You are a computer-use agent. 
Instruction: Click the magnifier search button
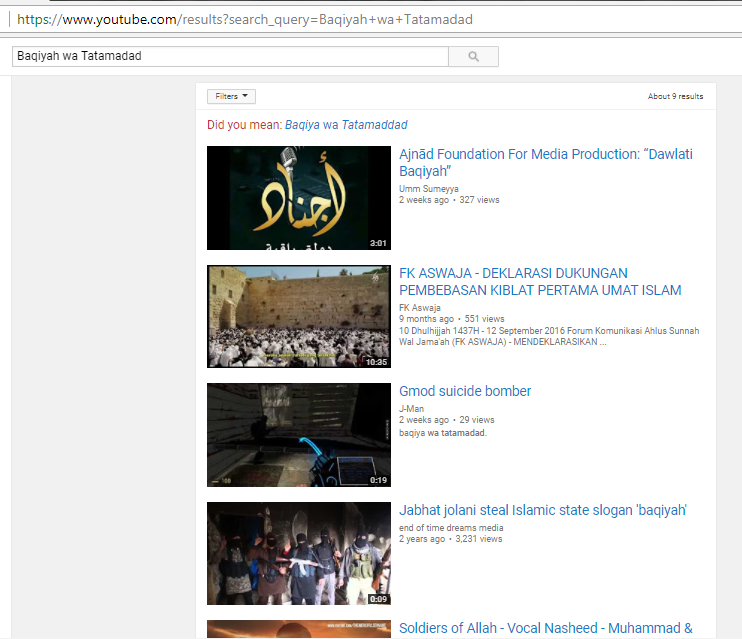point(473,56)
